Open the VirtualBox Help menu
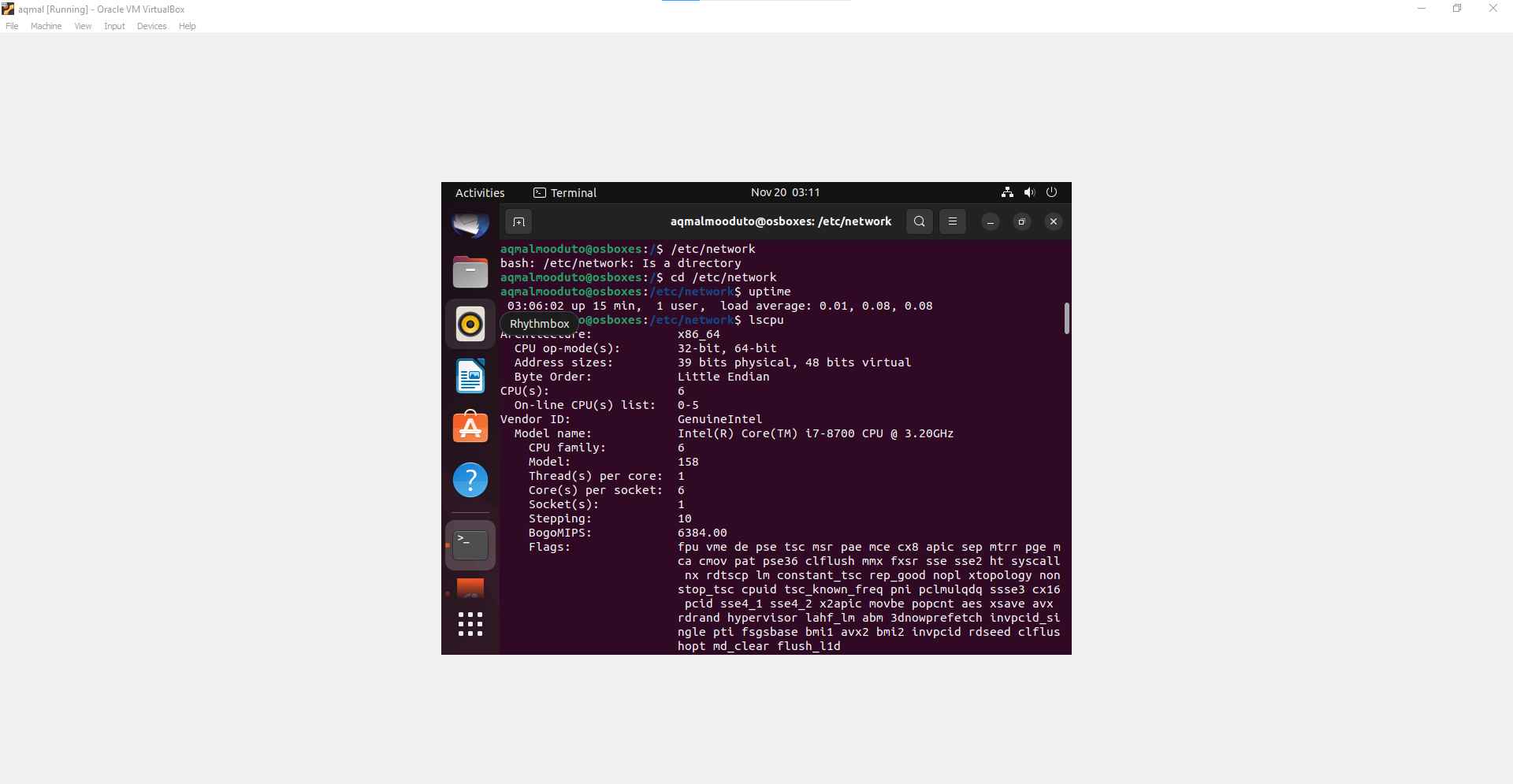1513x784 pixels. [187, 26]
